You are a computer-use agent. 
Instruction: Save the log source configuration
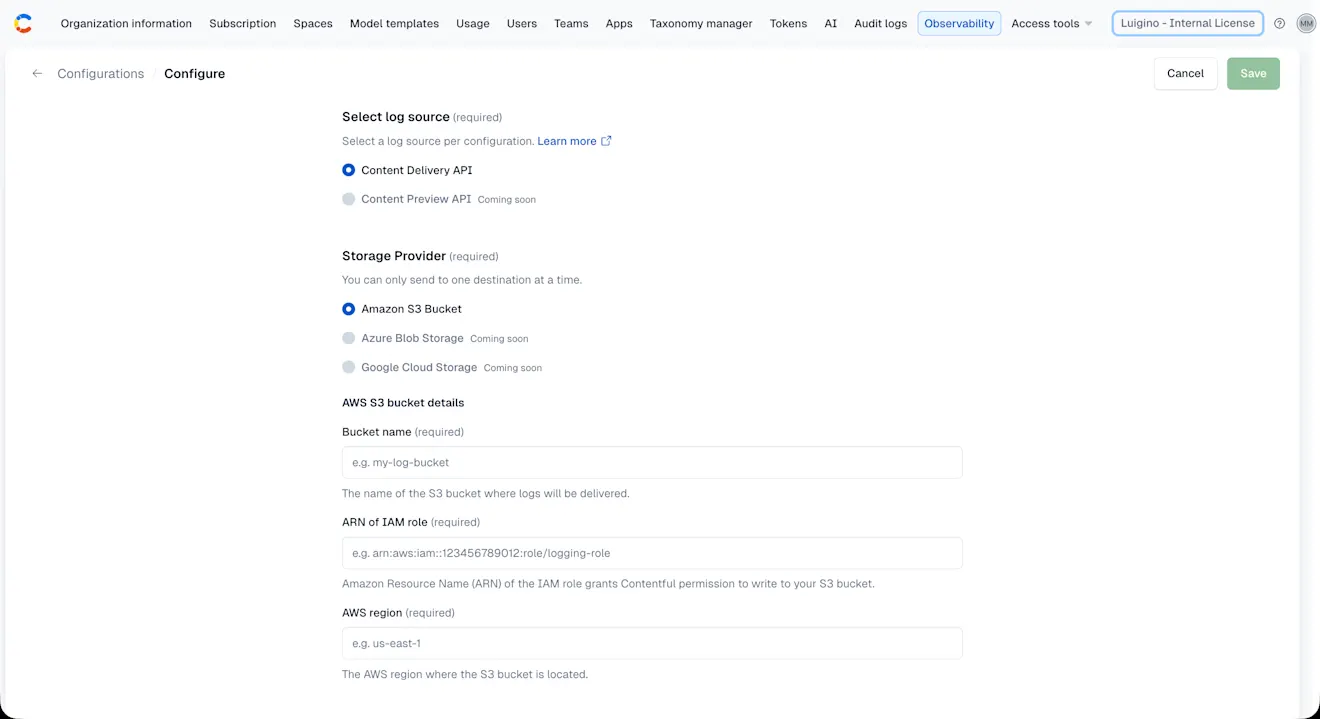[1253, 73]
